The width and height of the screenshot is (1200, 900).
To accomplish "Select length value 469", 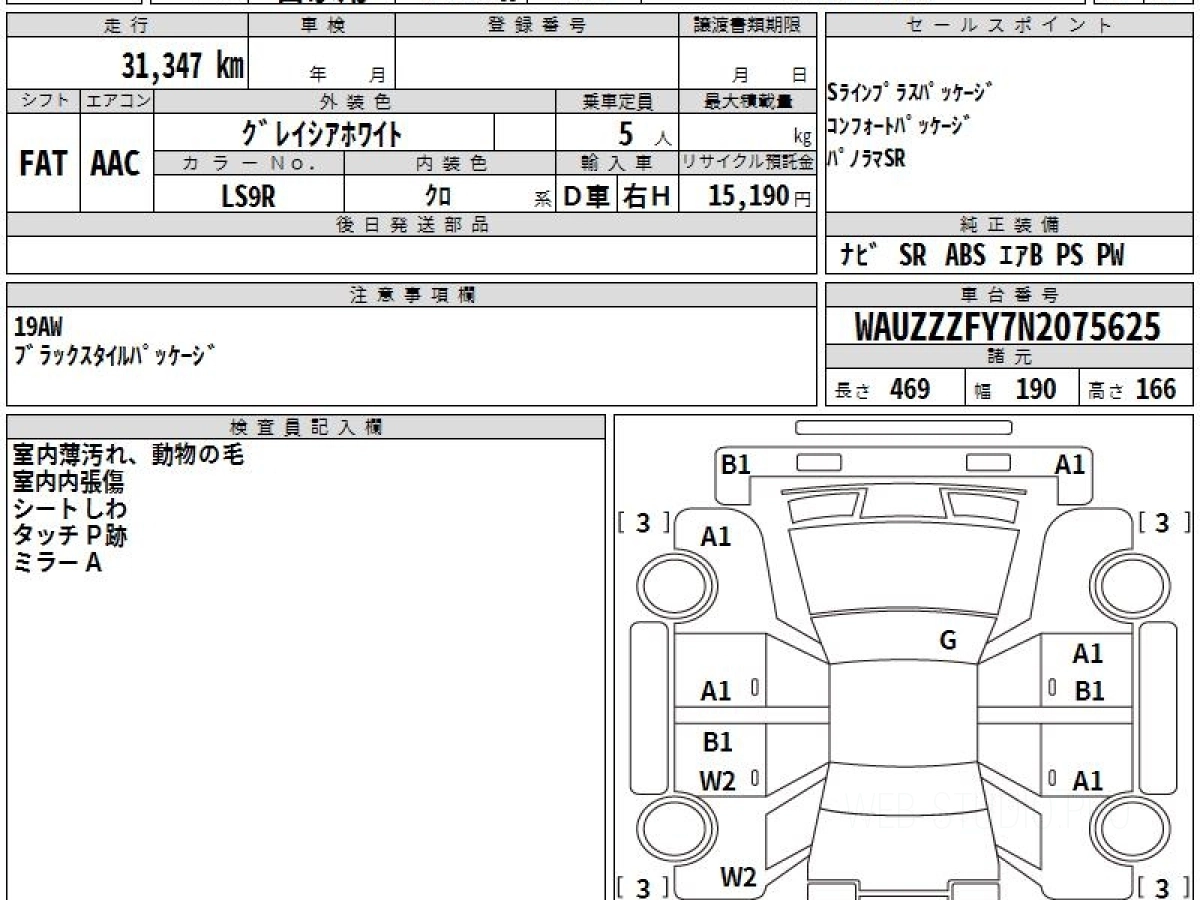I will [x=910, y=389].
